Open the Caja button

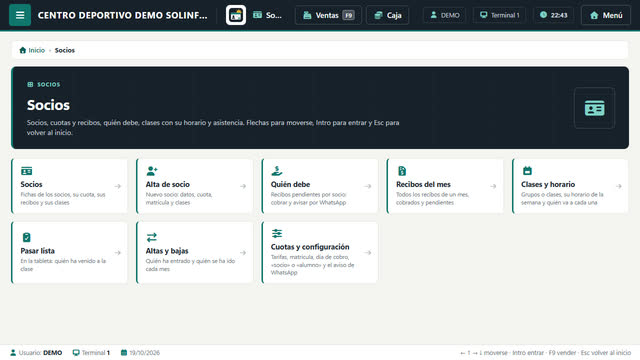click(387, 15)
